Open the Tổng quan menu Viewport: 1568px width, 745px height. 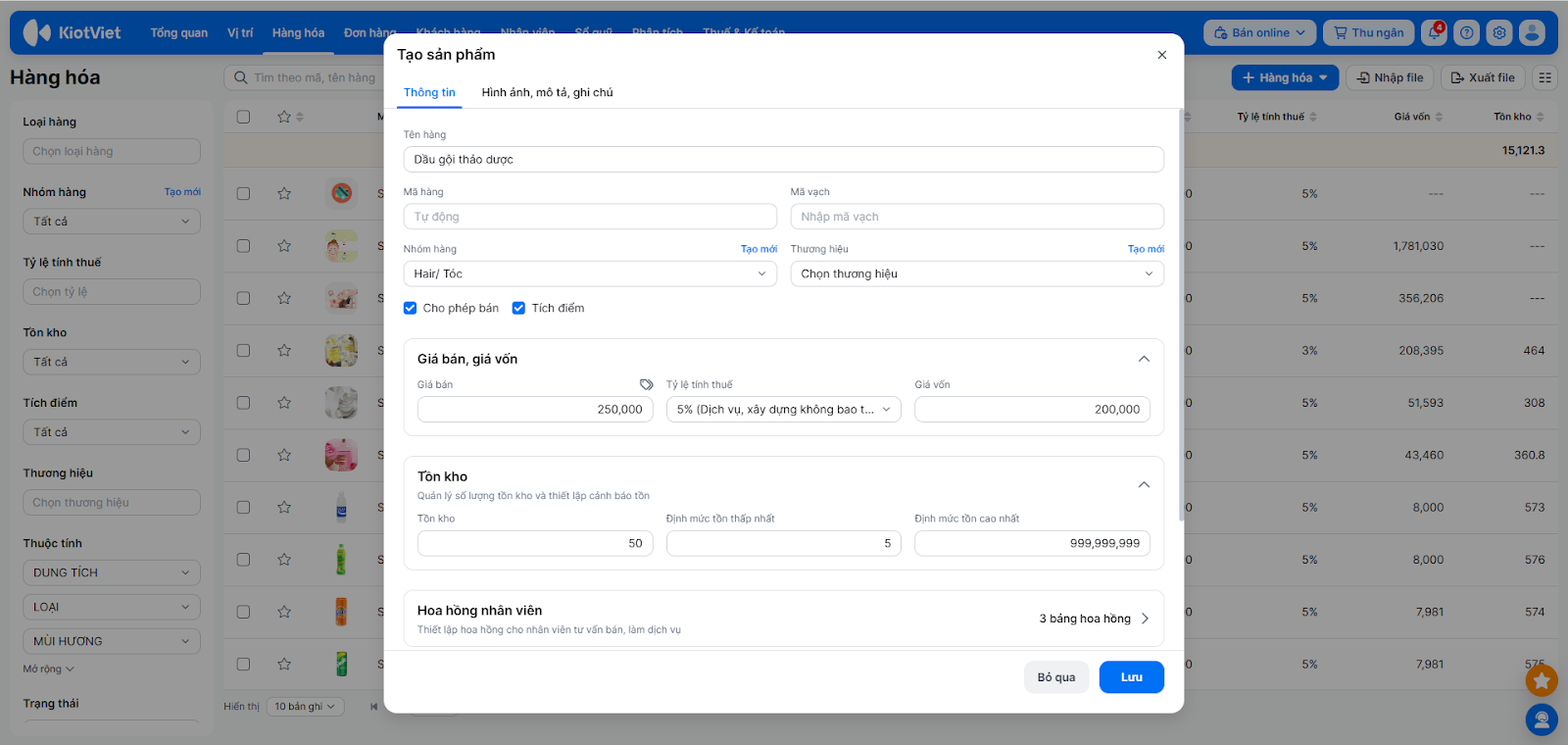178,32
